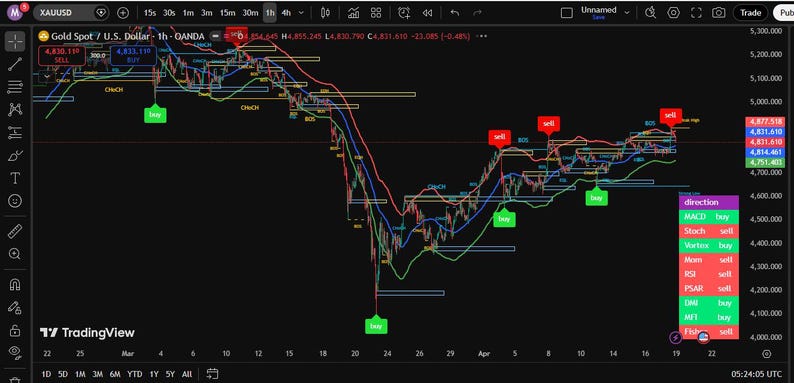Start bar replay mode

tap(428, 13)
